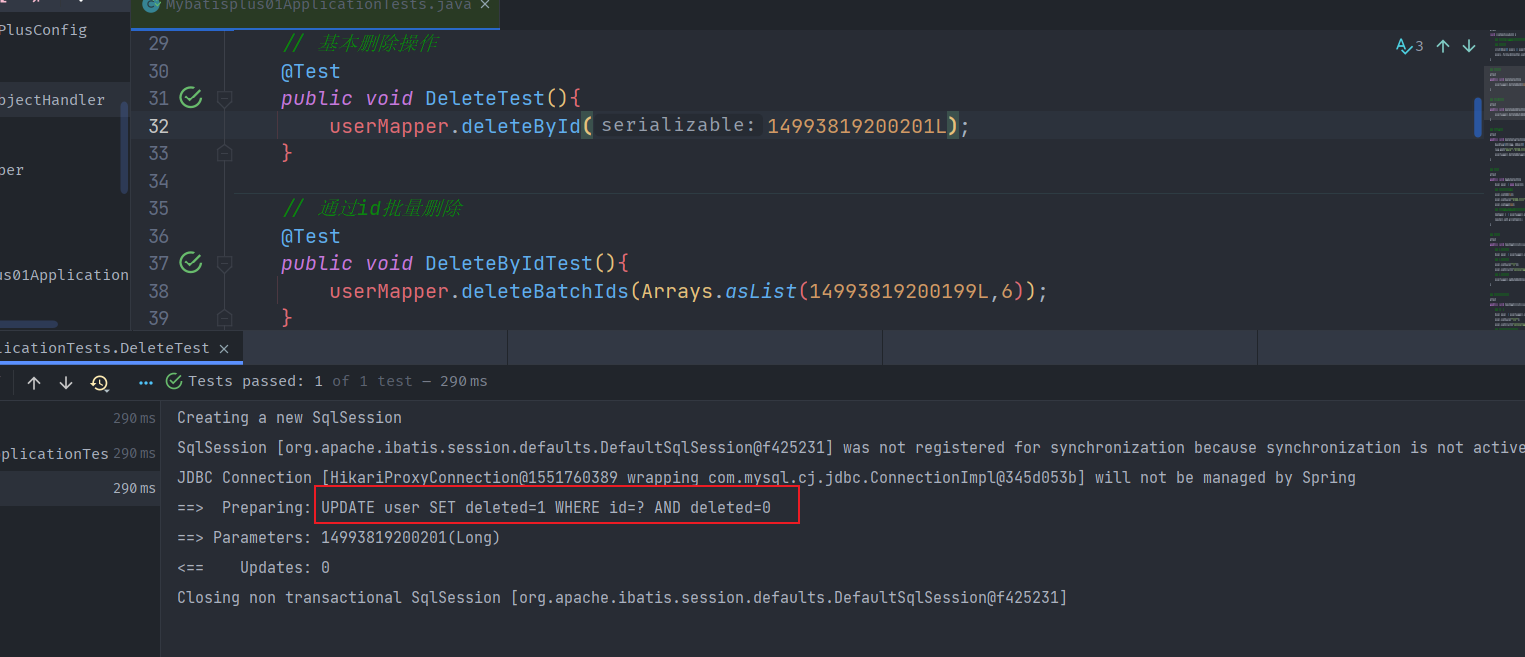Click the editor vertical scrollbar thumb

[1478, 116]
